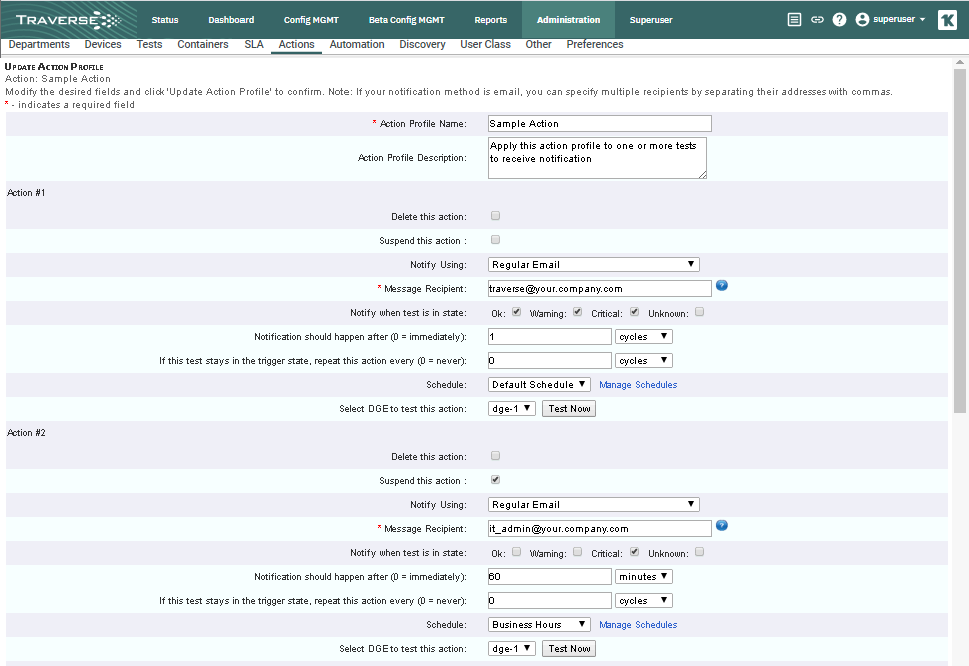
Task: Open notification delay units dropdown for Action #1
Action: click(x=643, y=337)
